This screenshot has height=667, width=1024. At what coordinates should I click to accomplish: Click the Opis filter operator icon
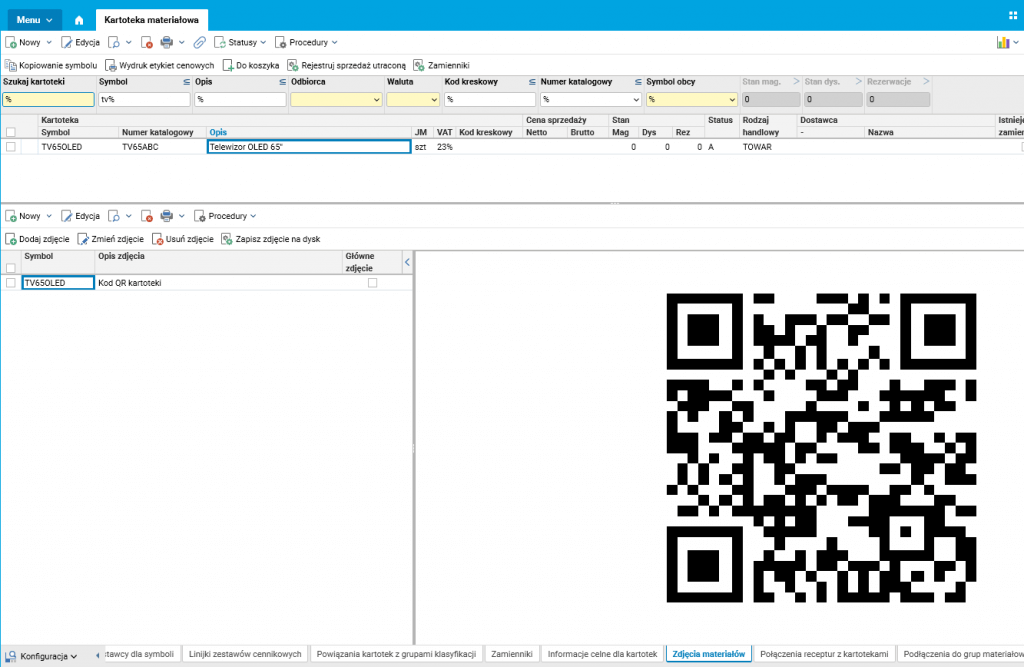tap(282, 82)
